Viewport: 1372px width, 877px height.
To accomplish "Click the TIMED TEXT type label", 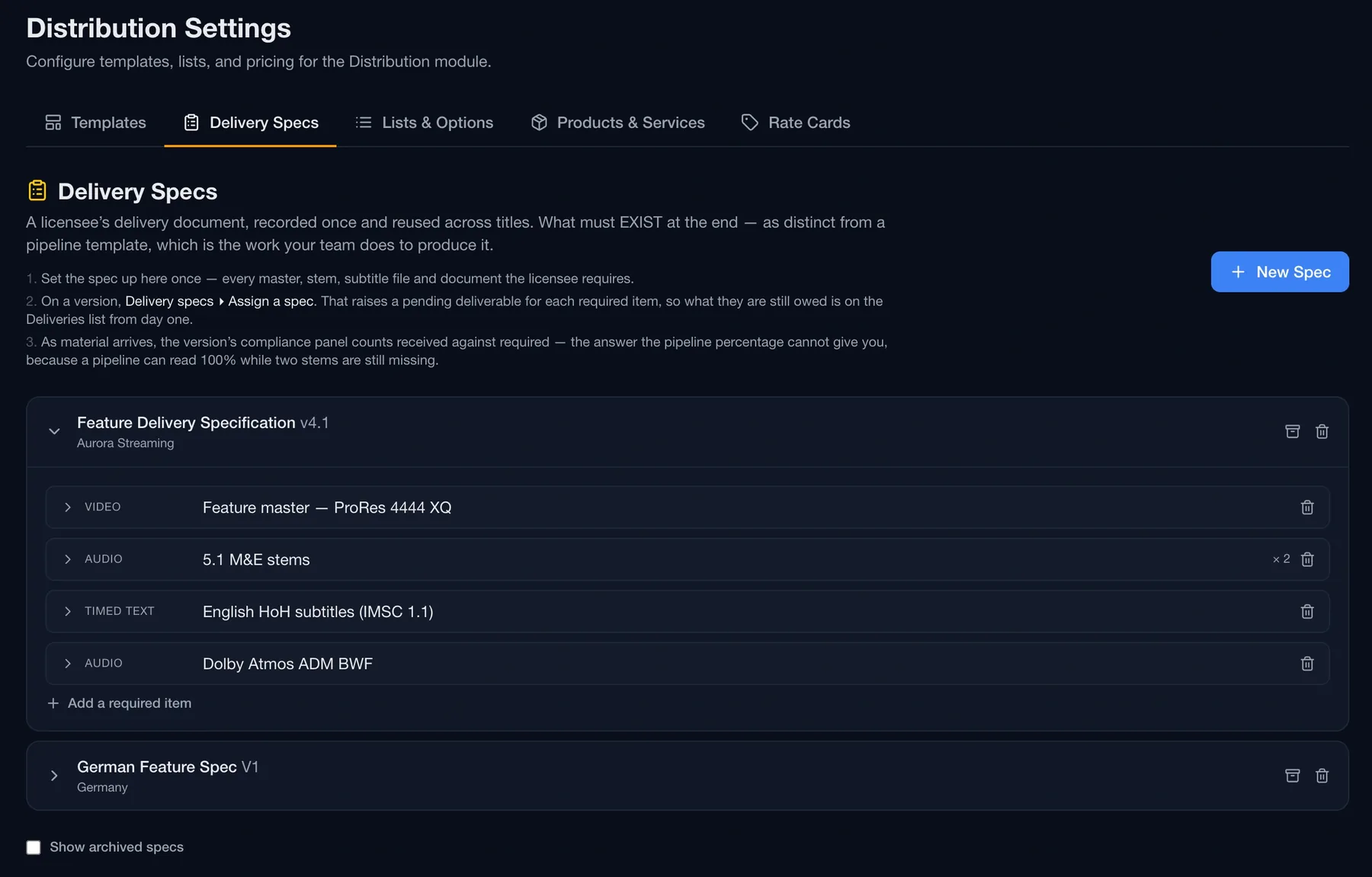I will [120, 611].
